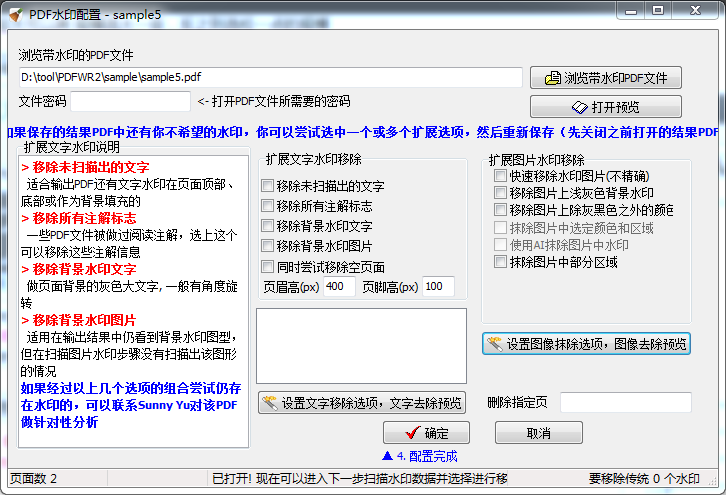Viewport: 726px width, 495px height.
Task: Click the 页面数 2 status bar entry
Action: point(33,478)
